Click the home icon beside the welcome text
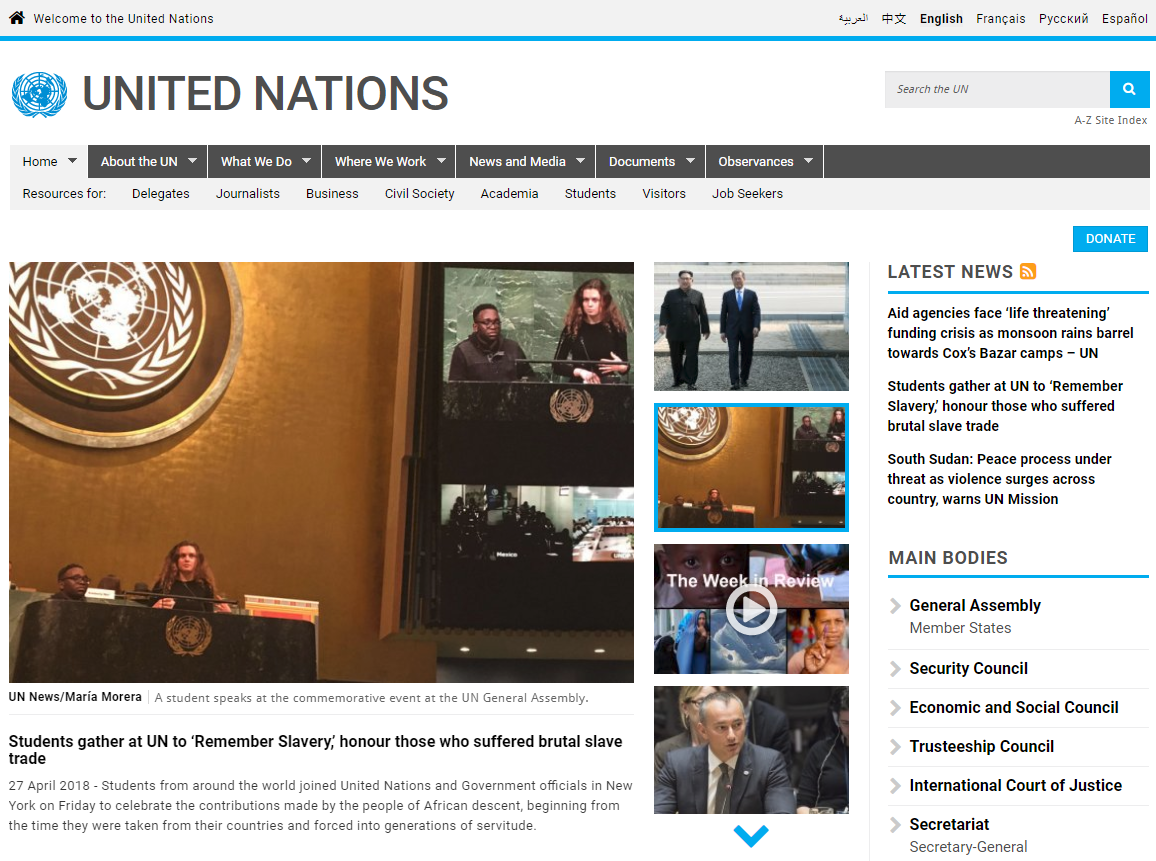This screenshot has width=1156, height=861. [17, 18]
